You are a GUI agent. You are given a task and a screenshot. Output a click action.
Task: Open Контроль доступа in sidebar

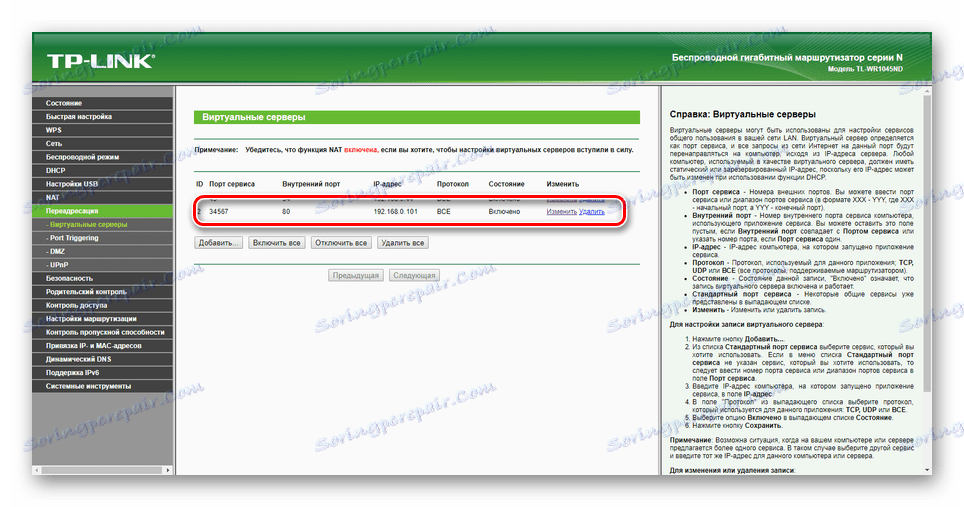click(x=103, y=305)
